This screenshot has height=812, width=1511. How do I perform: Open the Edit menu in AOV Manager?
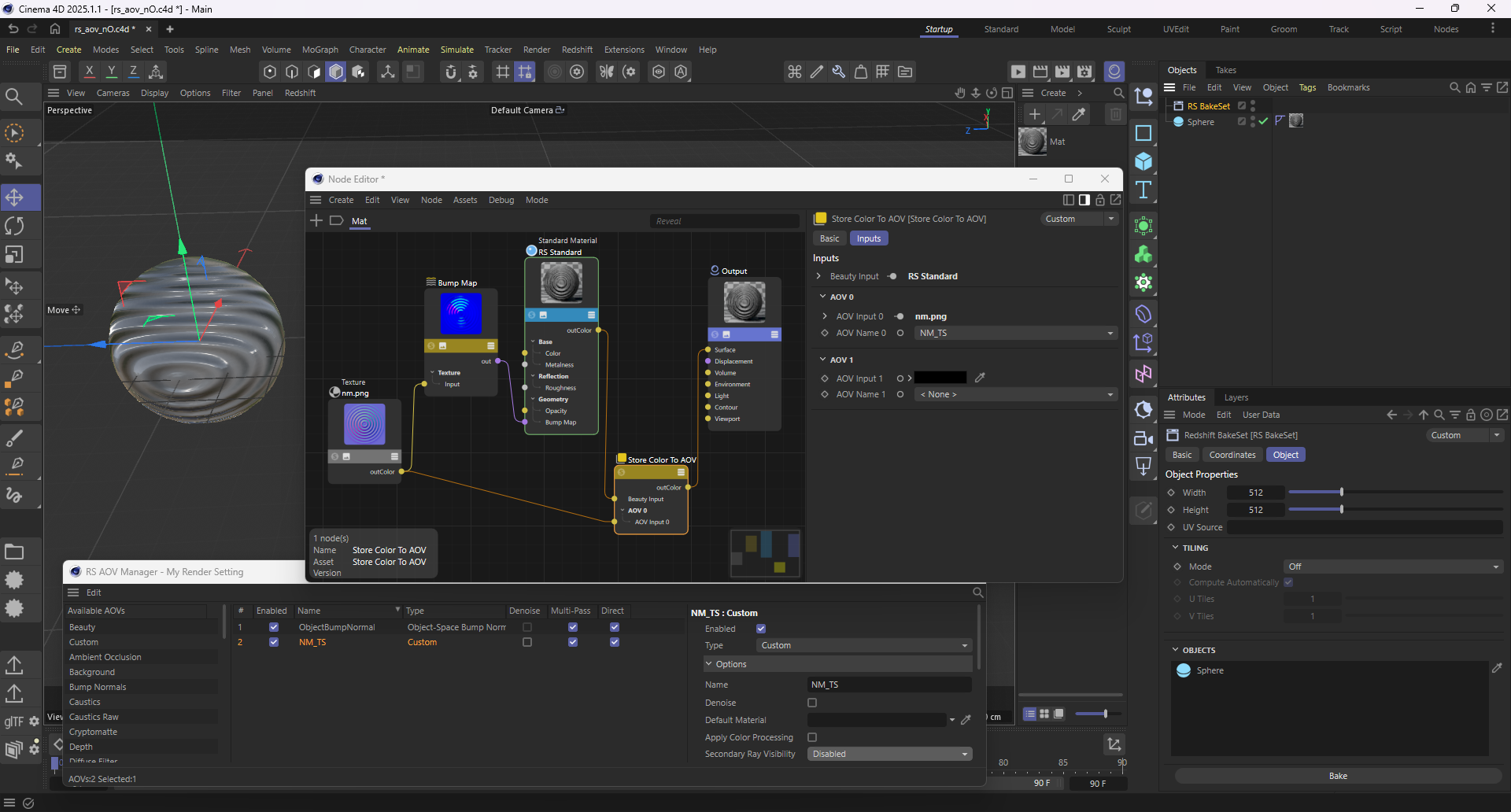(94, 592)
